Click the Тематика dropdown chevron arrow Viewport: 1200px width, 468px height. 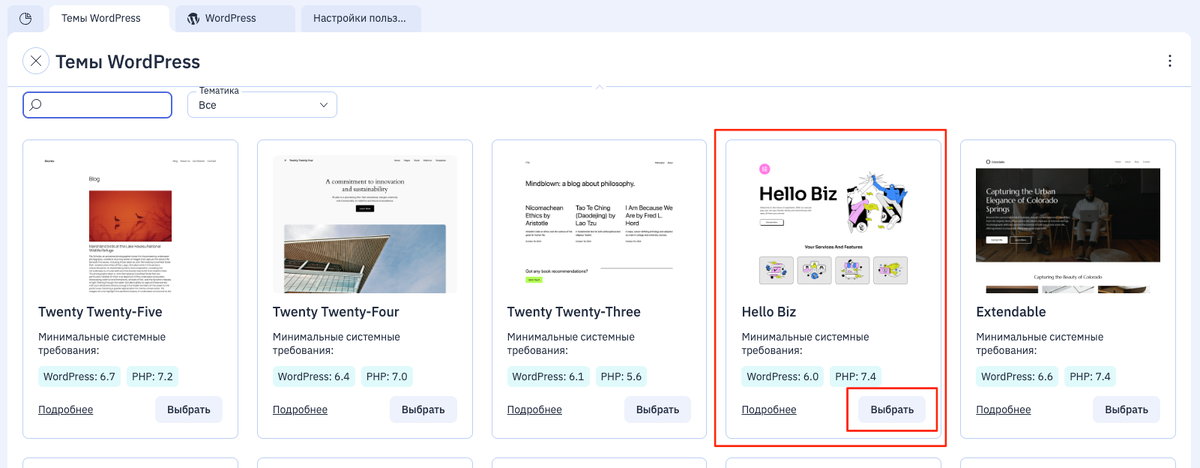(x=323, y=105)
